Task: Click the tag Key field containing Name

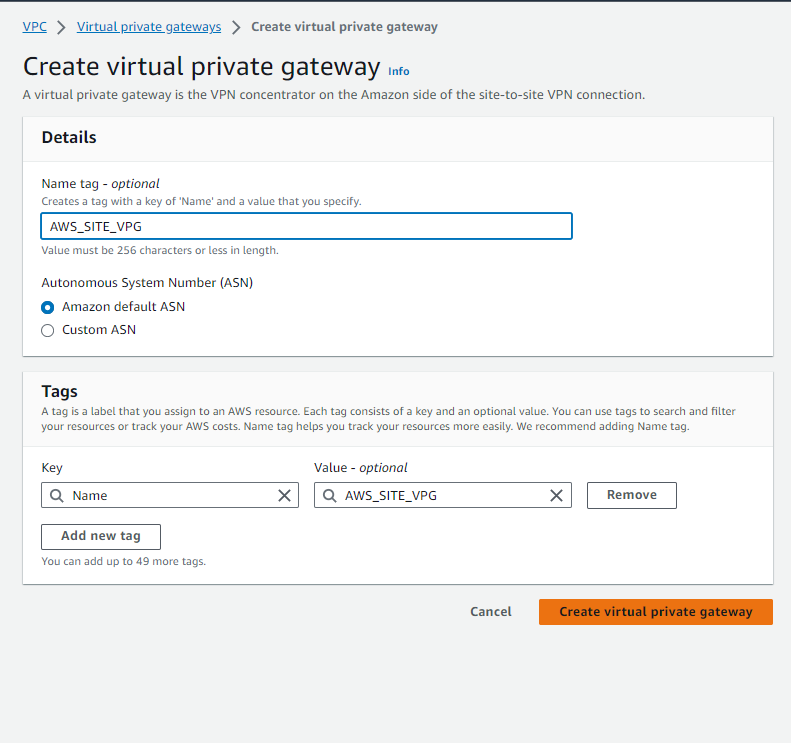Action: [170, 495]
